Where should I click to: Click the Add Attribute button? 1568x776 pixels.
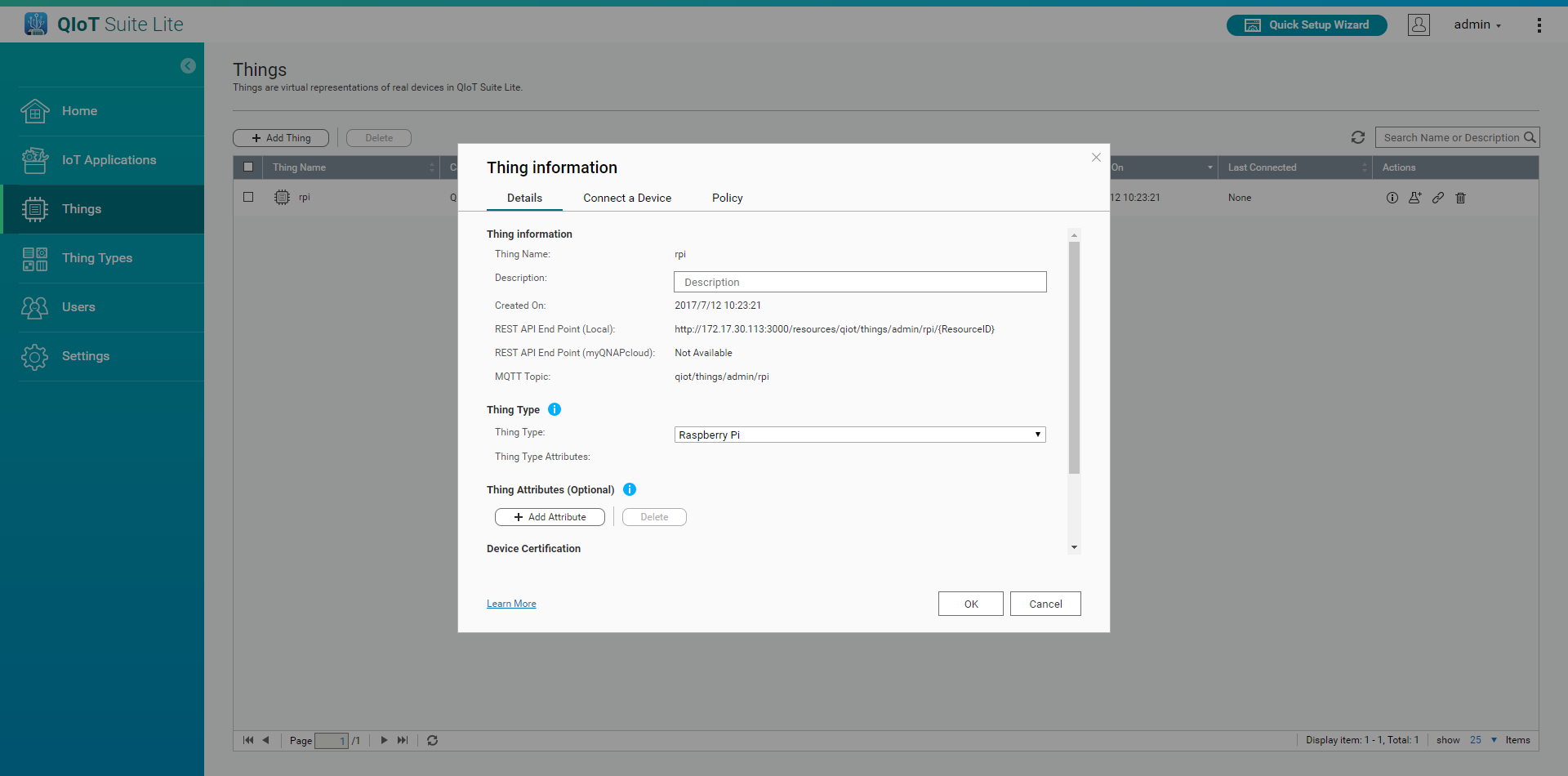(550, 517)
